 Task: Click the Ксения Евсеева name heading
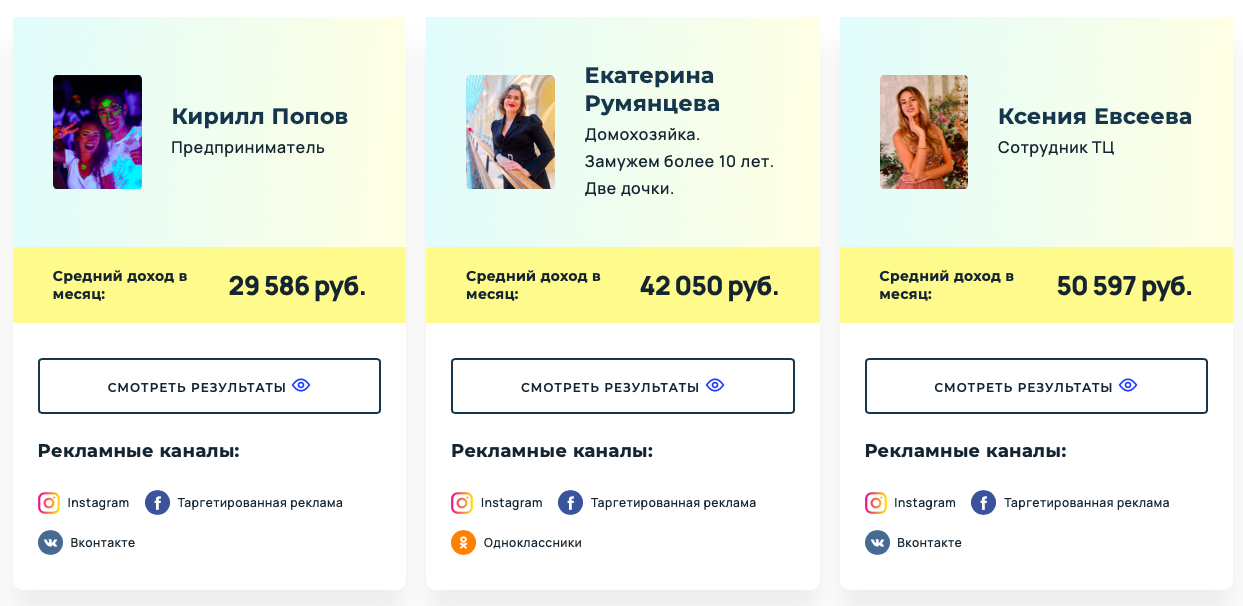tap(1095, 117)
